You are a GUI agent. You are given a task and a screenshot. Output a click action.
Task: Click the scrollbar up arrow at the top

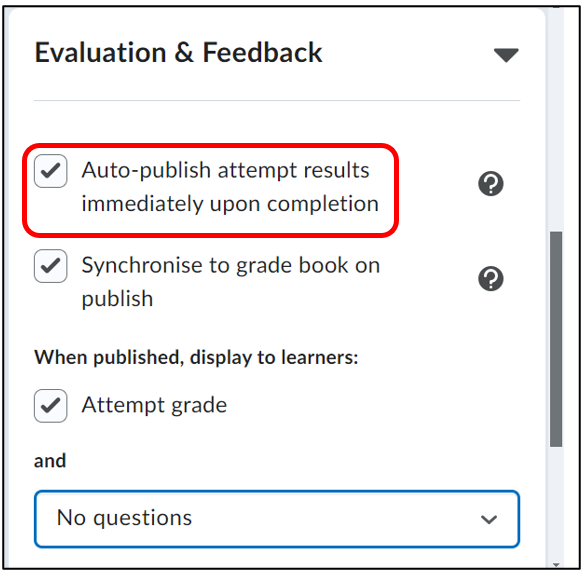coord(556,7)
